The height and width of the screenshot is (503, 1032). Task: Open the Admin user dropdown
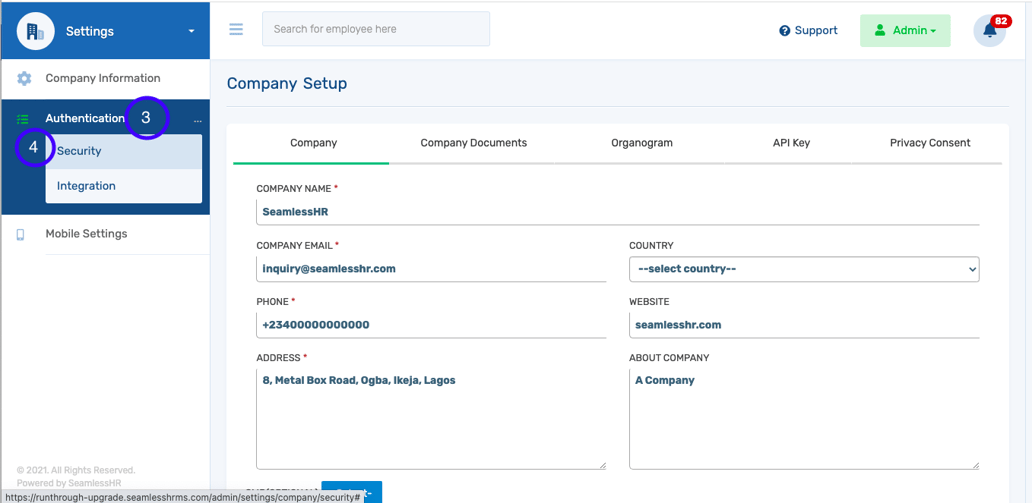(x=904, y=31)
